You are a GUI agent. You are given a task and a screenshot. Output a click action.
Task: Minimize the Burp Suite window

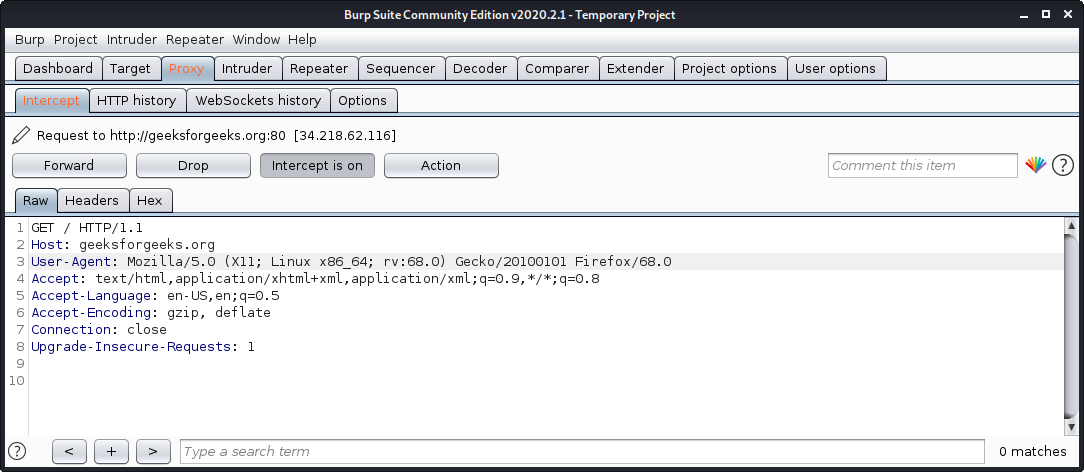coord(1024,15)
